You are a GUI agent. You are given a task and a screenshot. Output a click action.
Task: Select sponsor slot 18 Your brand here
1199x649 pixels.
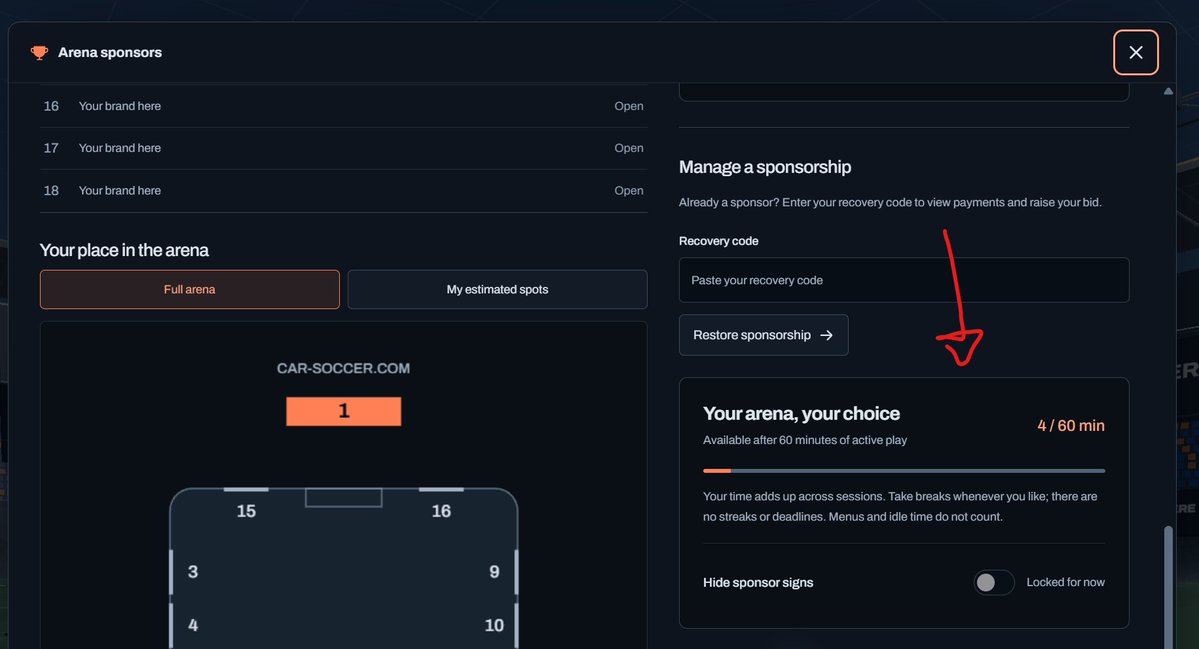tap(343, 190)
